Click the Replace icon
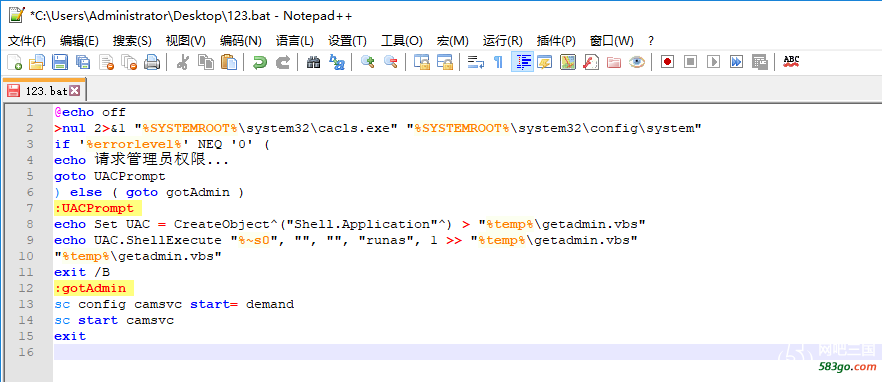 [x=336, y=62]
